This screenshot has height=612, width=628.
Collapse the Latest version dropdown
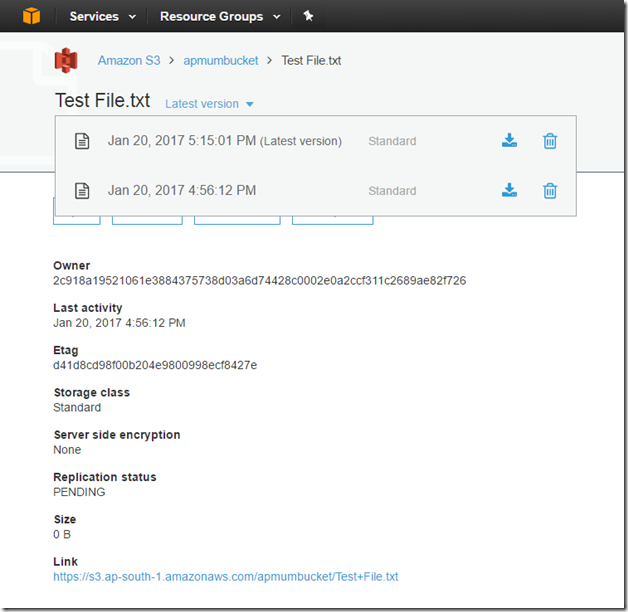pos(209,104)
